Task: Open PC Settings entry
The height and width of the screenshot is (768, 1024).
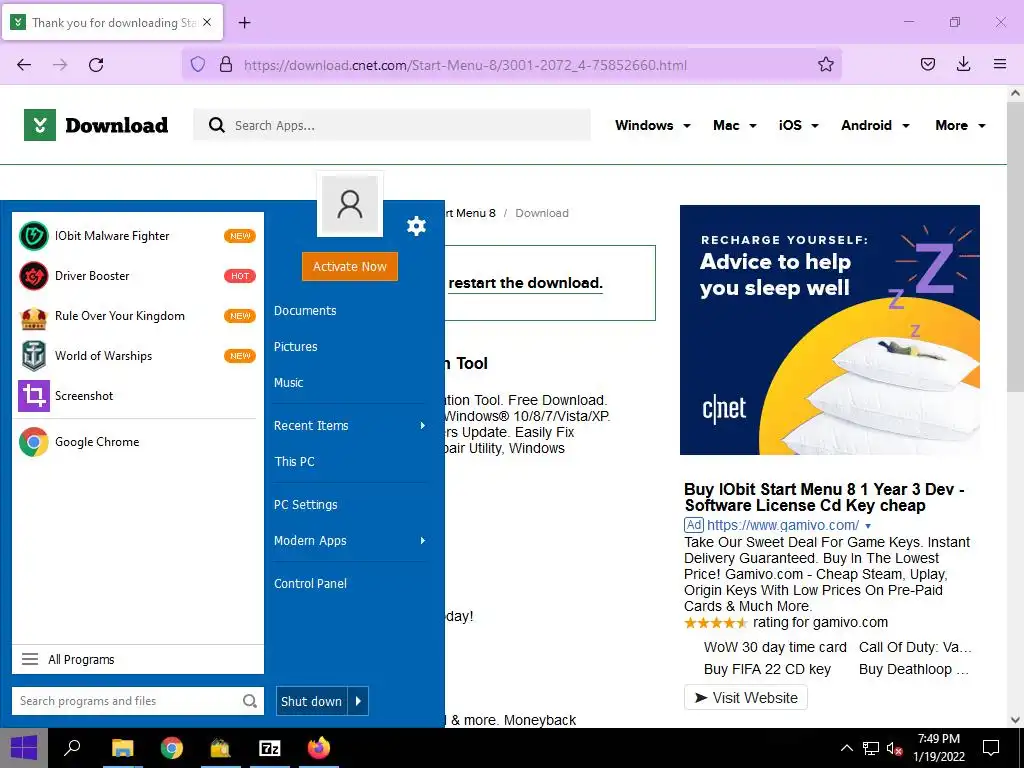Action: coord(306,505)
